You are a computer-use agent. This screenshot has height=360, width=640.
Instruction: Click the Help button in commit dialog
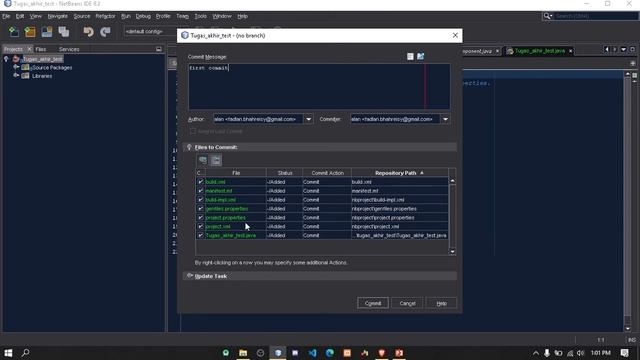[x=441, y=303]
